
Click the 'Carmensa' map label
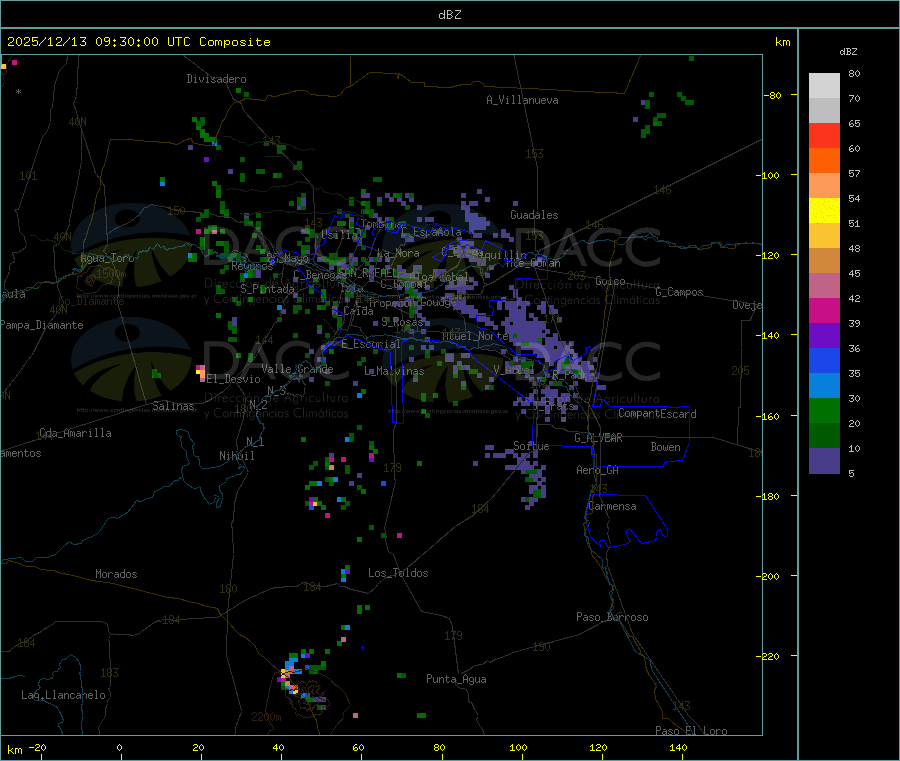click(612, 506)
